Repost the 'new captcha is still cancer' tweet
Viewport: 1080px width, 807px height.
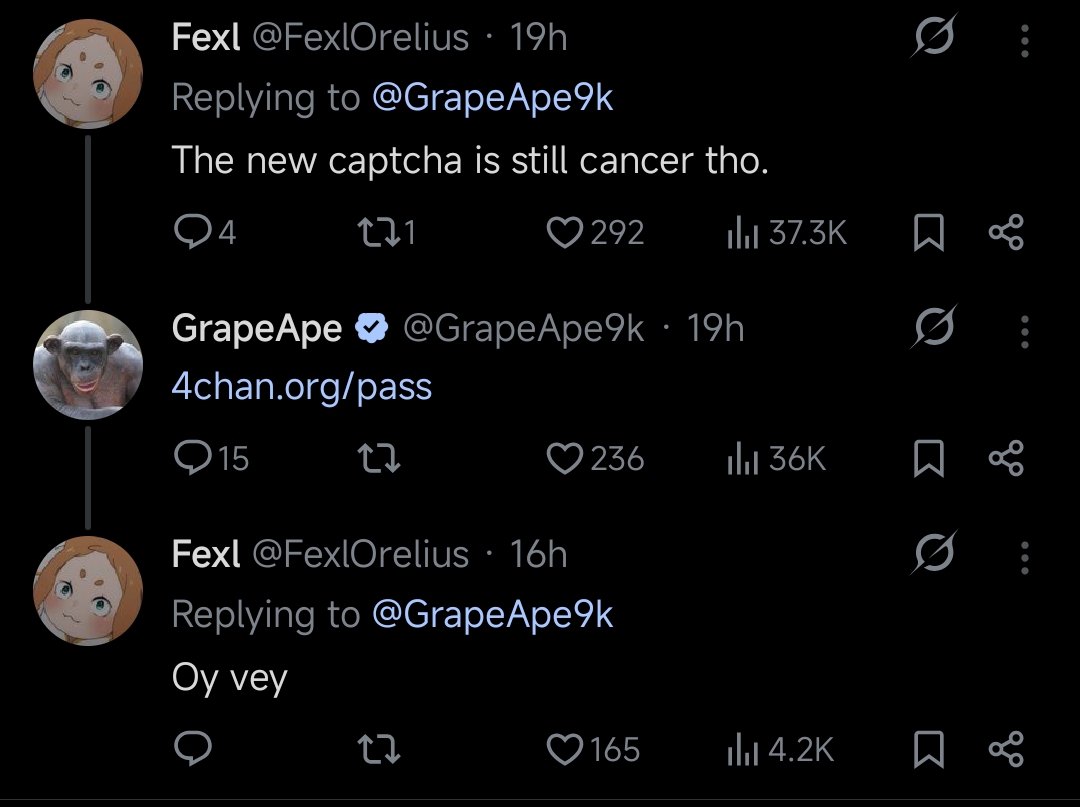387,232
